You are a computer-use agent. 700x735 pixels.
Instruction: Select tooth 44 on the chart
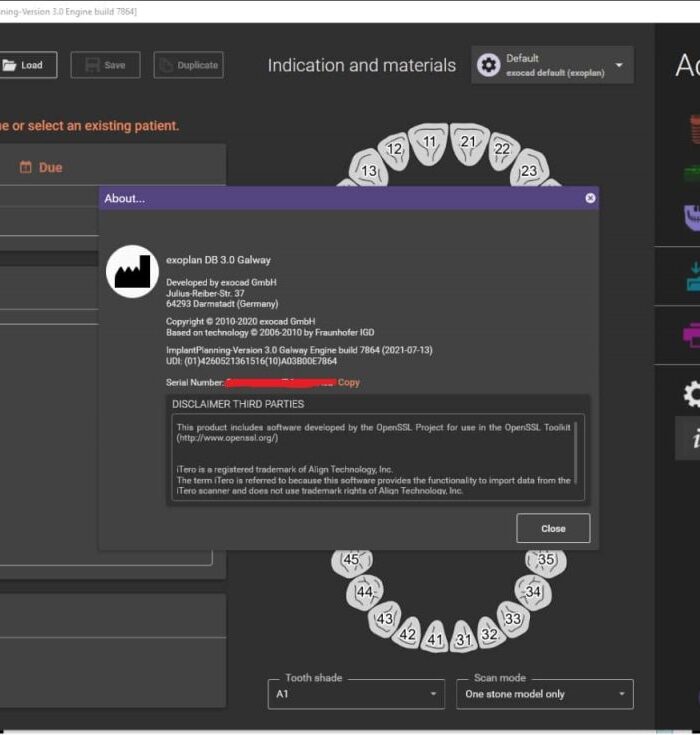tap(365, 592)
